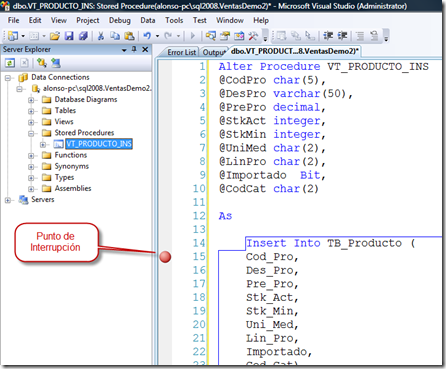Open Solution Explorer via toolbar icon

(211, 36)
